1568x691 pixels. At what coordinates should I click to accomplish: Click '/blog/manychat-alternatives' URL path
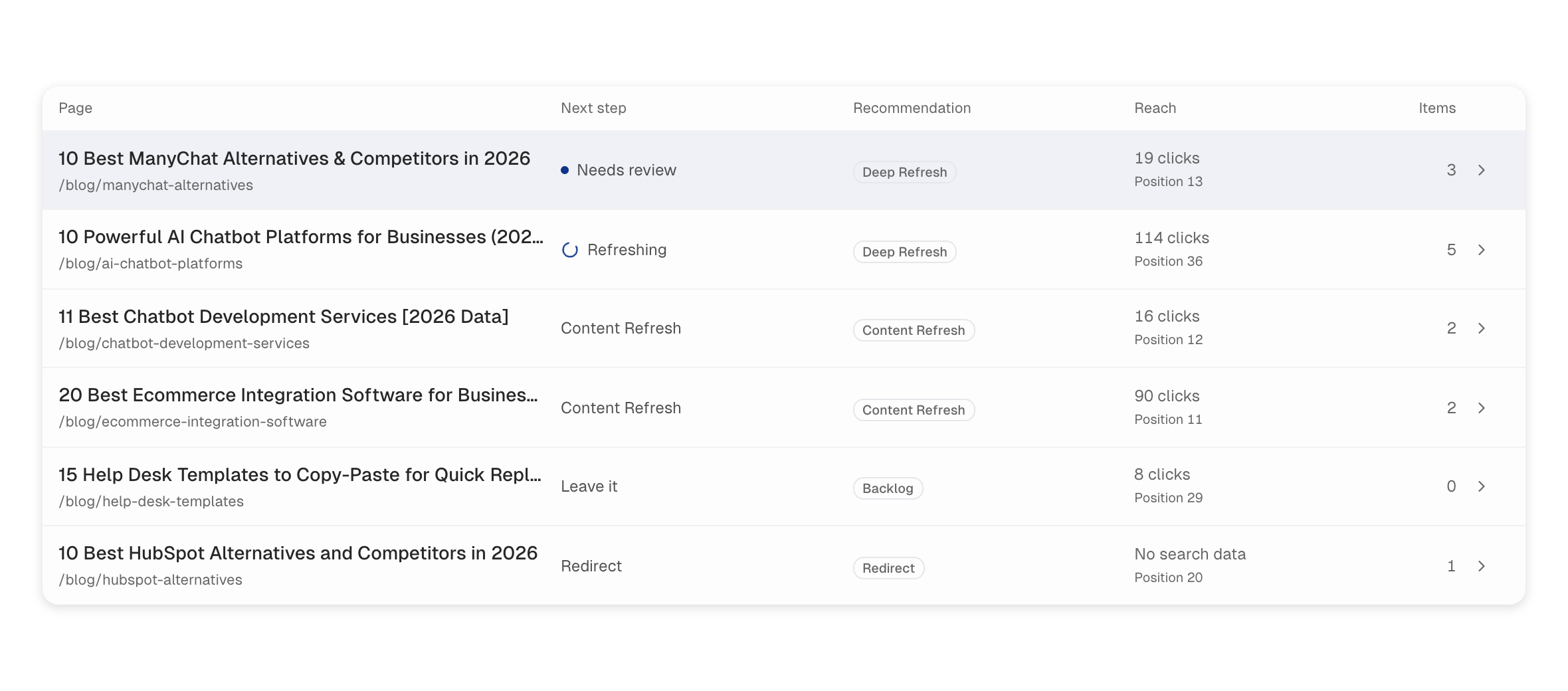[156, 185]
